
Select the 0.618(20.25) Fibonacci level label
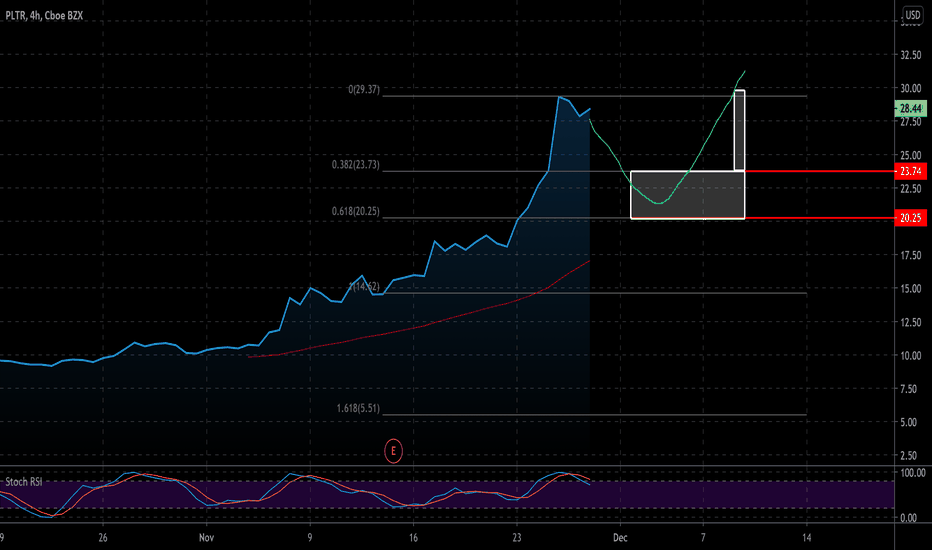(x=355, y=211)
